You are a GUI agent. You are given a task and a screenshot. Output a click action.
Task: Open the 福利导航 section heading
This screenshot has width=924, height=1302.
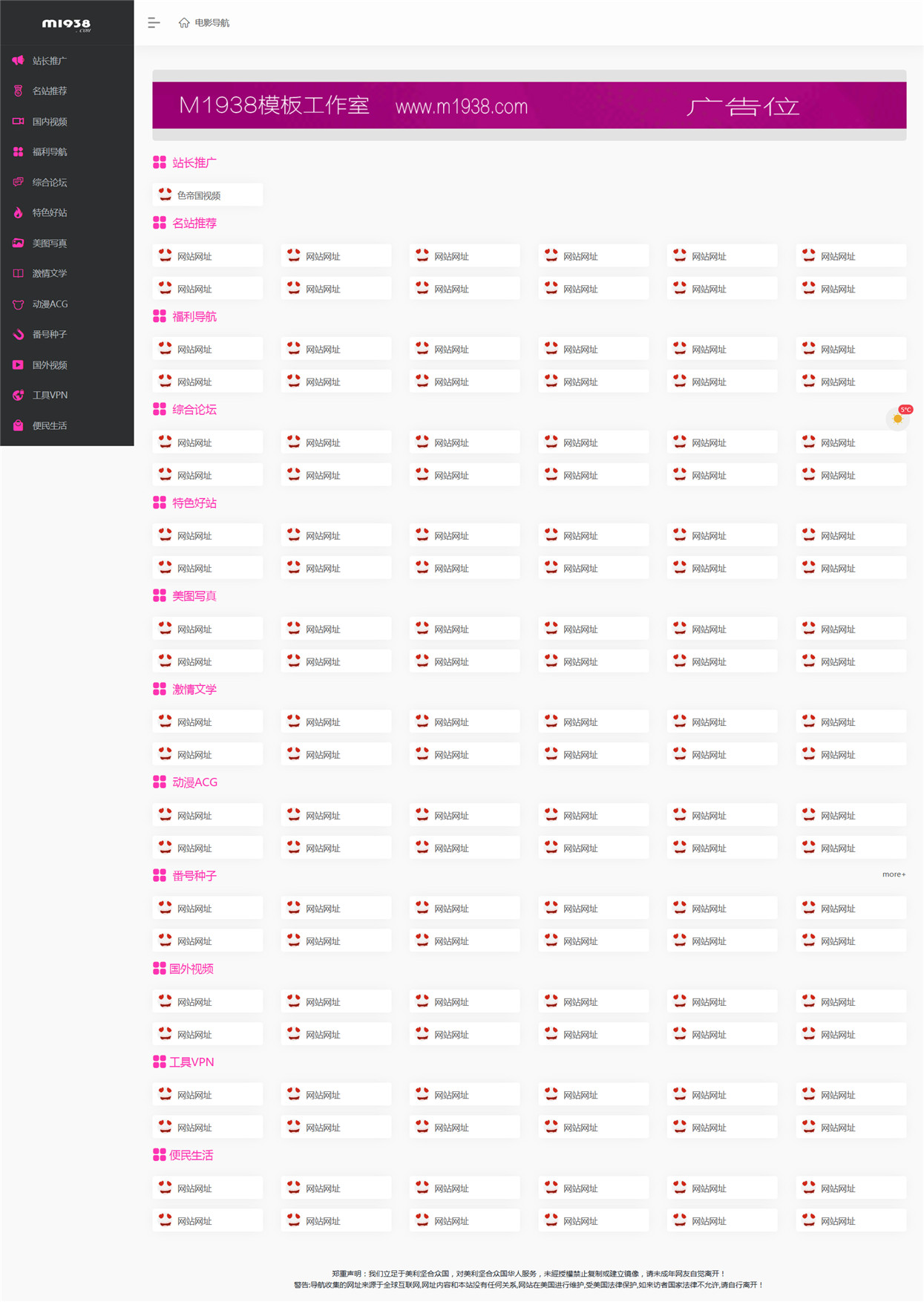194,317
